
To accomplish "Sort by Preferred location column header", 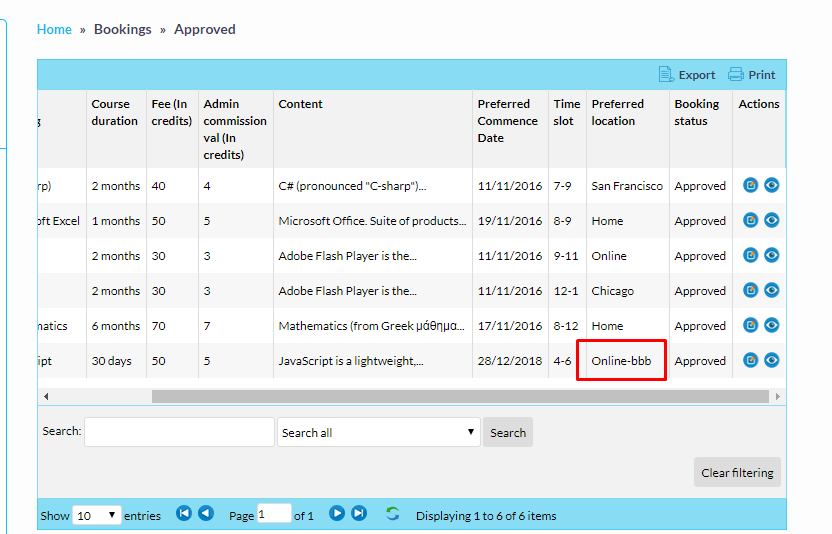I will point(618,112).
